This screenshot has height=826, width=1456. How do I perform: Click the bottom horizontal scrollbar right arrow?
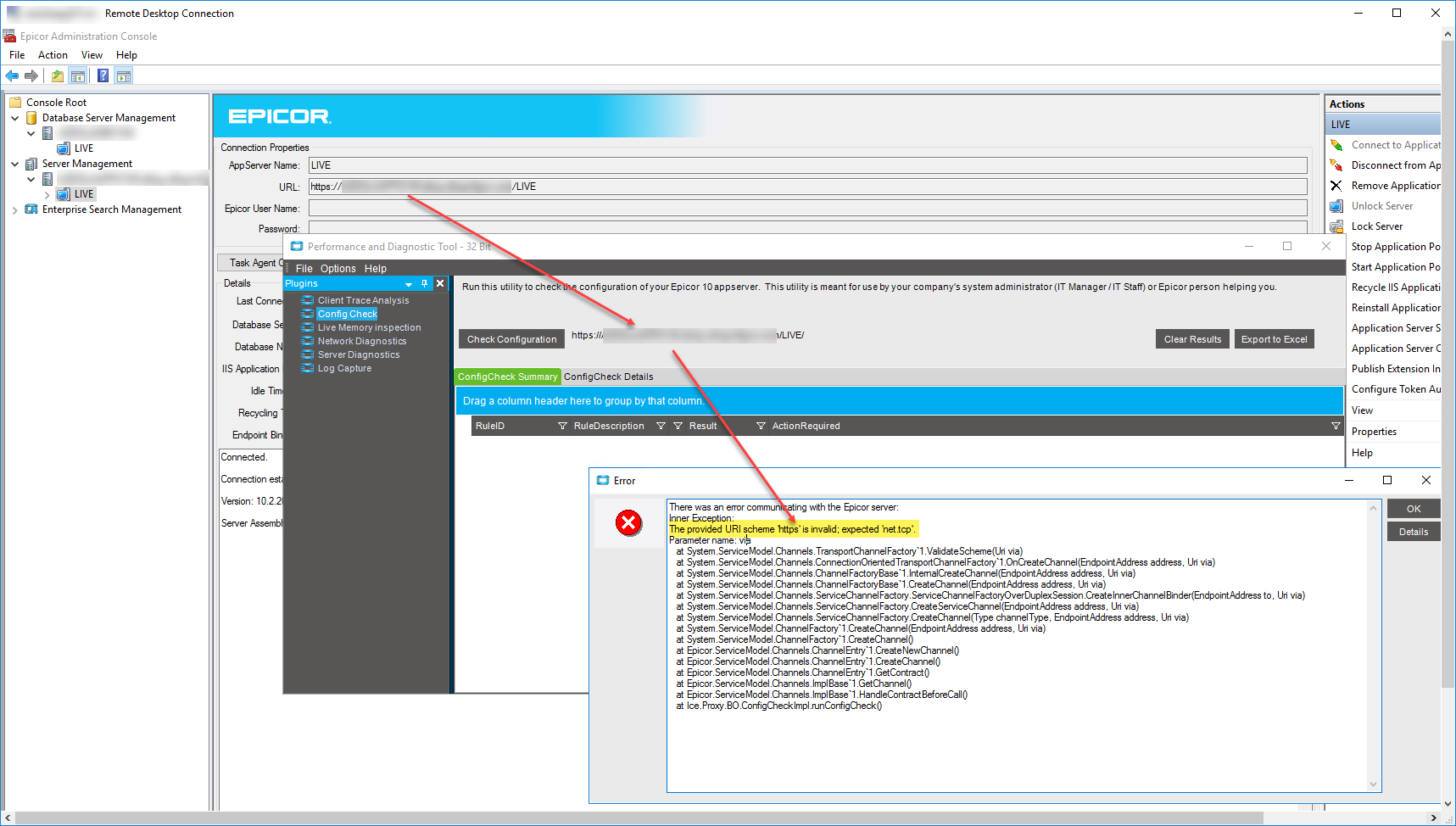click(1434, 818)
